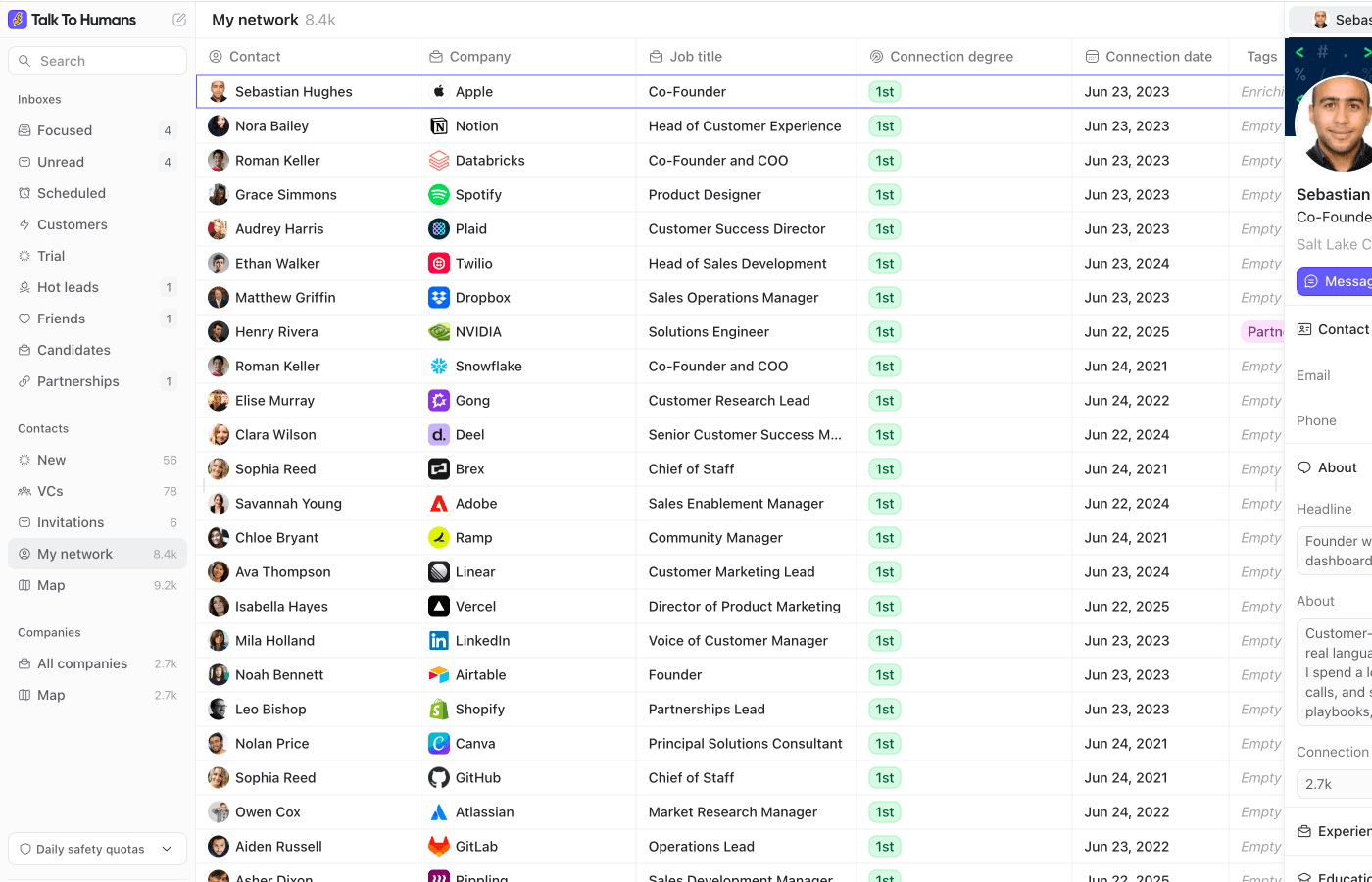This screenshot has height=882, width=1372.
Task: Click the Job title column header
Action: coord(747,57)
